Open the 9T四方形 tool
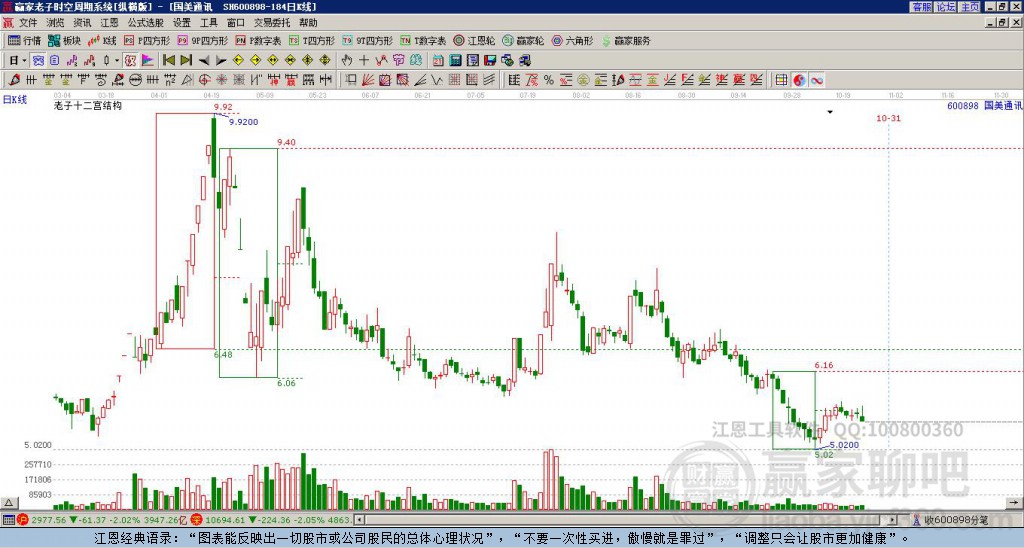1024x548 pixels. click(368, 40)
